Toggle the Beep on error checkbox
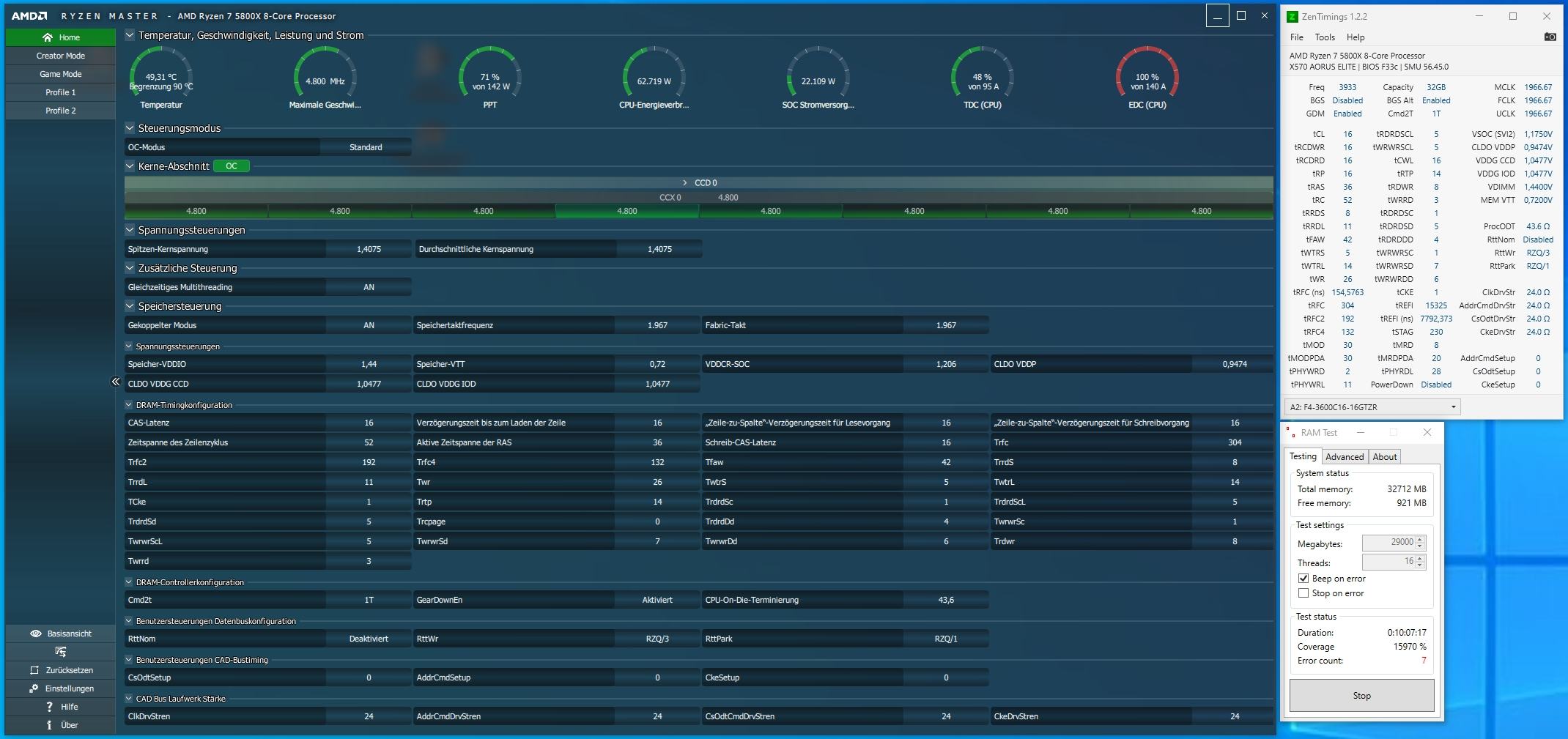The width and height of the screenshot is (1568, 739). [x=1303, y=579]
